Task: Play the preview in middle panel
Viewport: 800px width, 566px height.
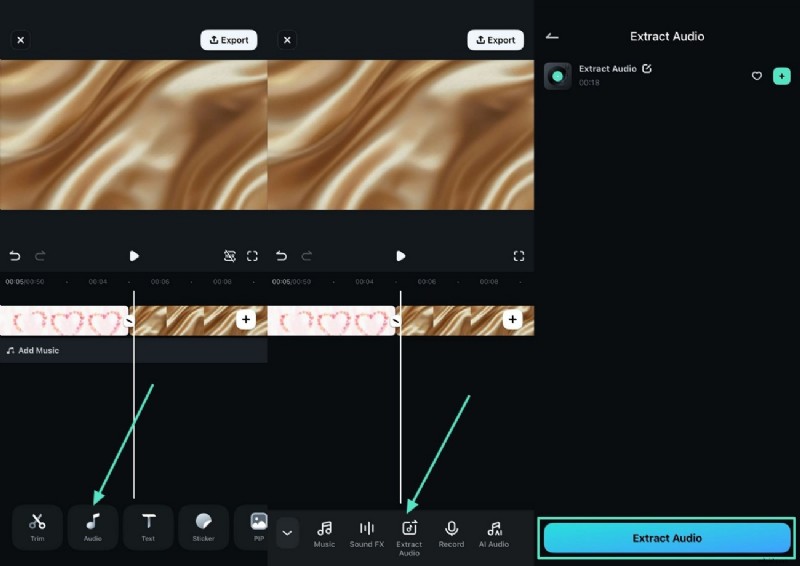Action: (x=401, y=256)
